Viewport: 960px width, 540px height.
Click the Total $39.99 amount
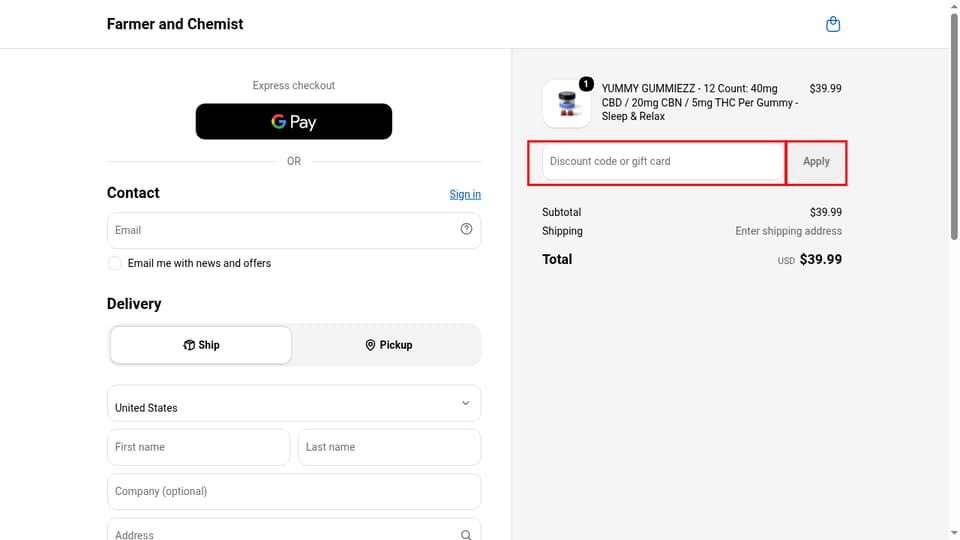pyautogui.click(x=820, y=260)
